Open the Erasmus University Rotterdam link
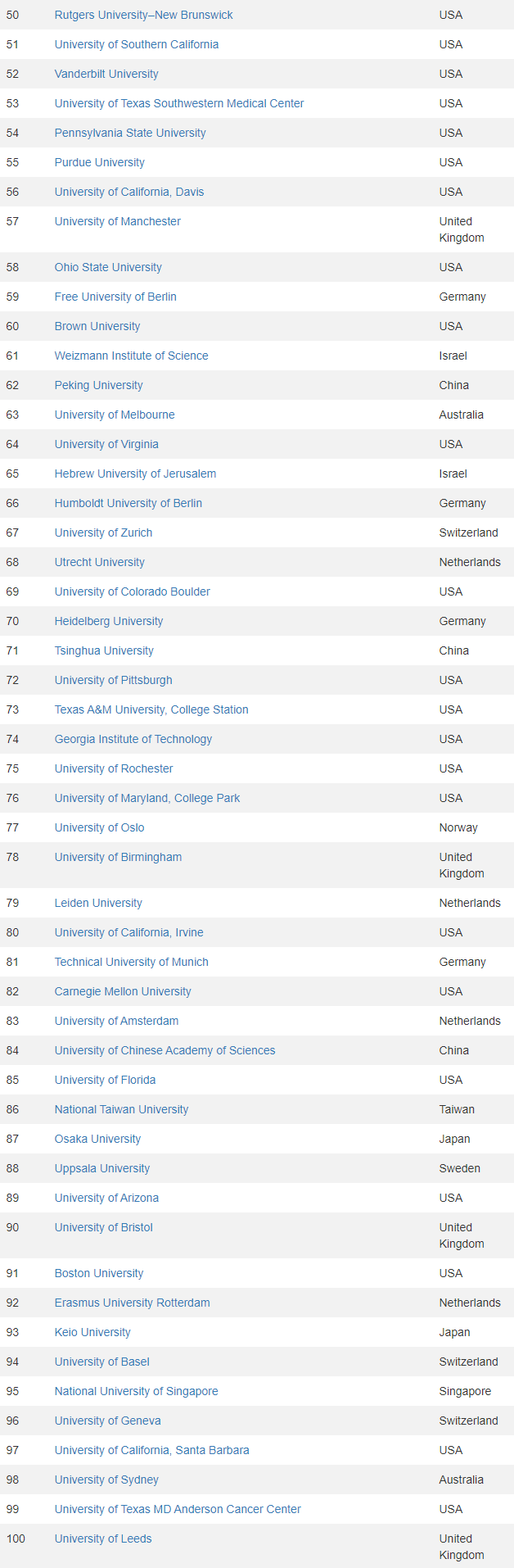 coord(132,1303)
